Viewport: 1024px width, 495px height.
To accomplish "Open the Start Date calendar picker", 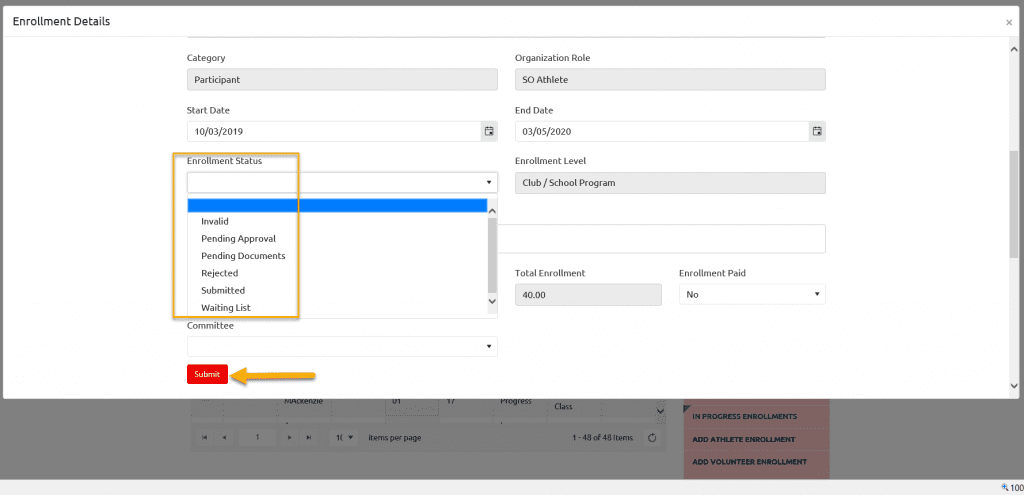I will click(488, 131).
